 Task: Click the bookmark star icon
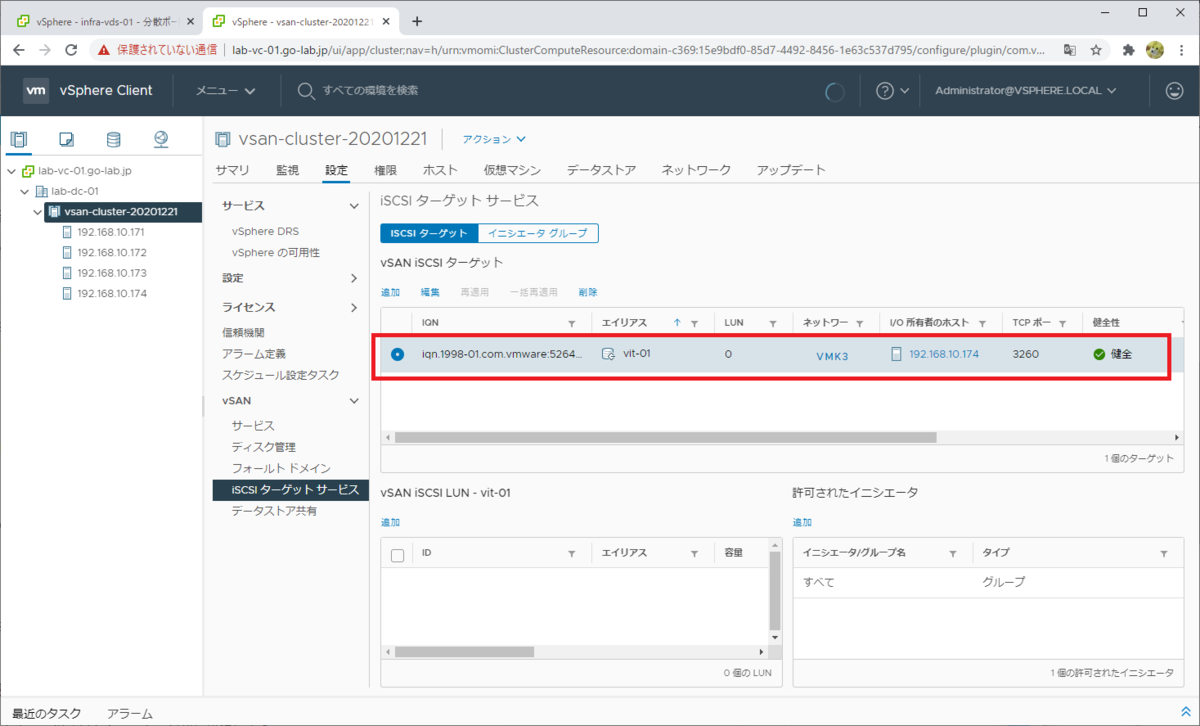tap(1096, 49)
